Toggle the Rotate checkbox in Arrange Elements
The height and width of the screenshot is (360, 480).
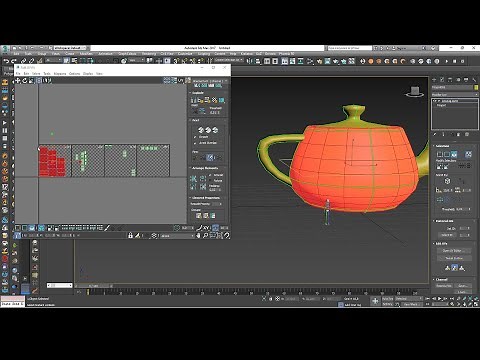point(210,180)
